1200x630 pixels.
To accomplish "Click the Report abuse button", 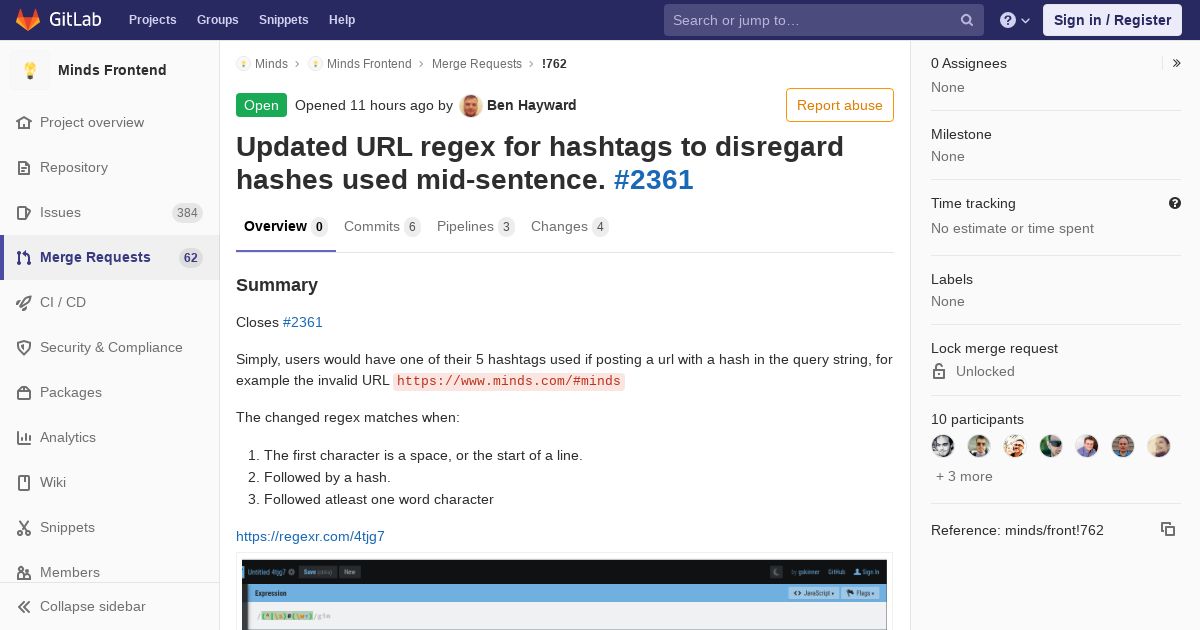I will (840, 105).
